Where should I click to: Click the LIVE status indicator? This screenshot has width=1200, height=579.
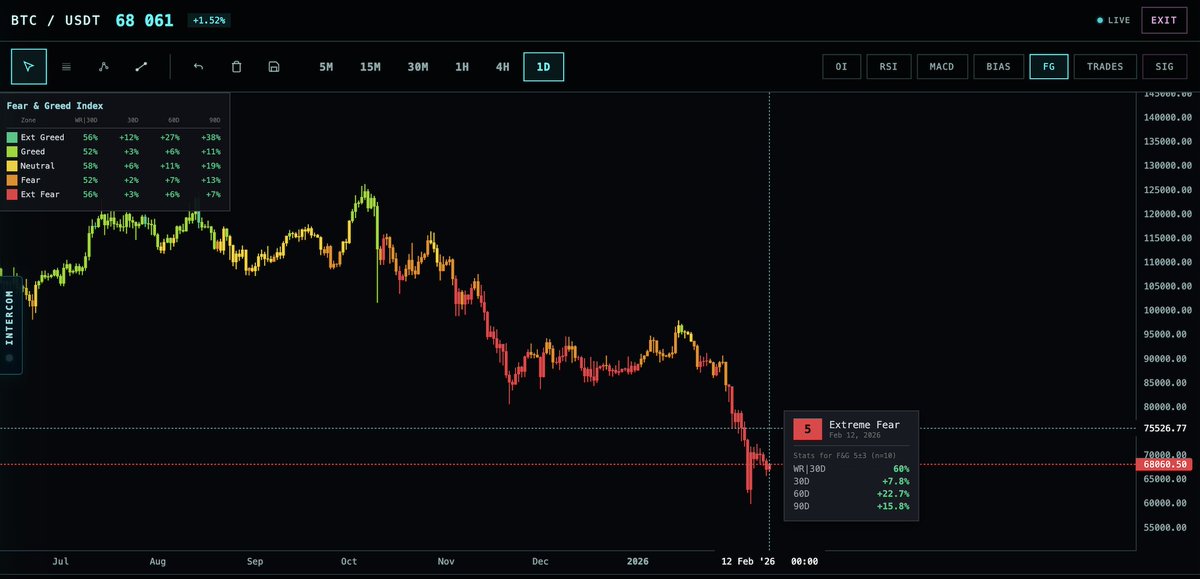[1113, 20]
